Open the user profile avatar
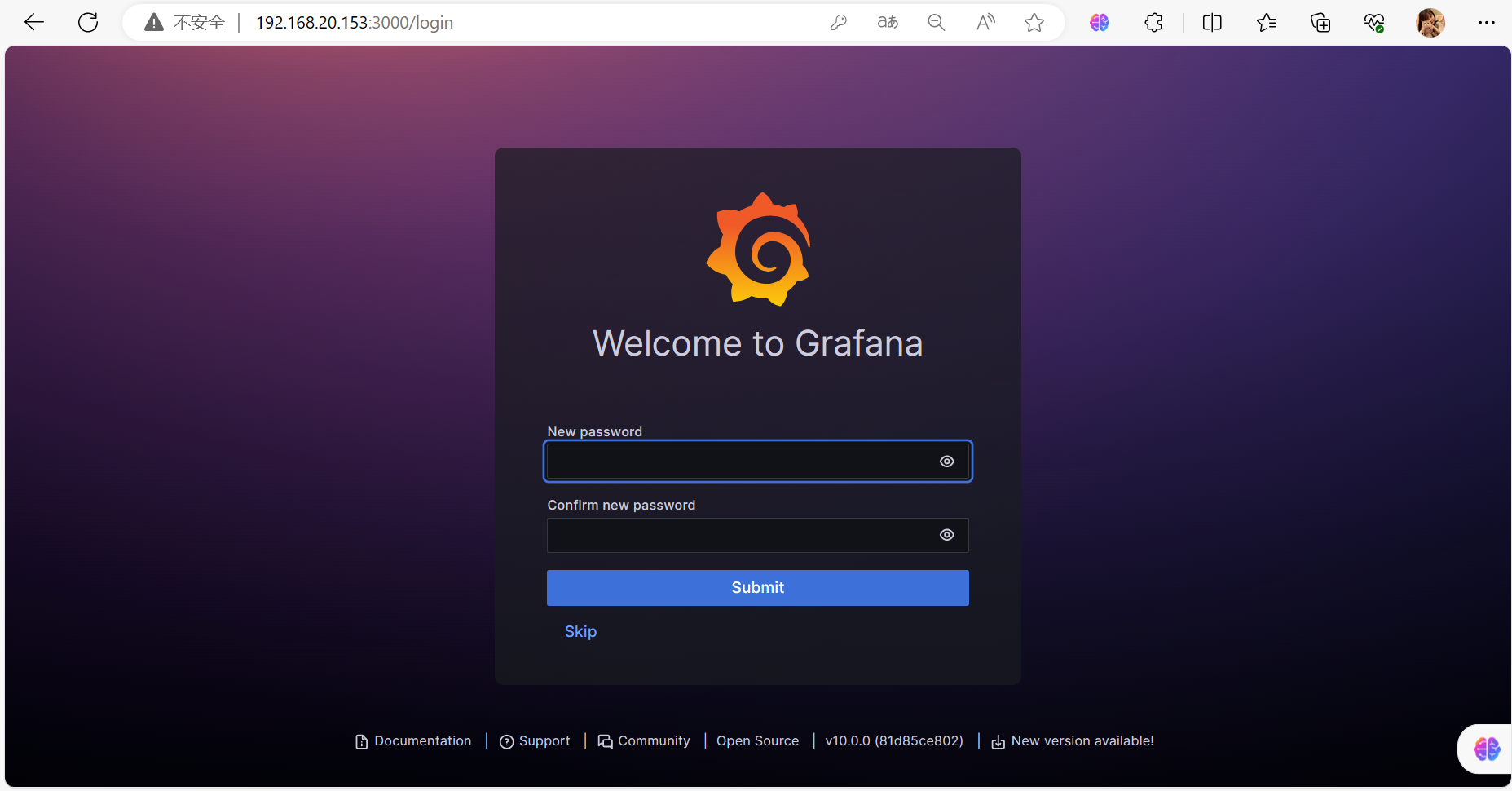This screenshot has width=1512, height=791. click(1430, 23)
